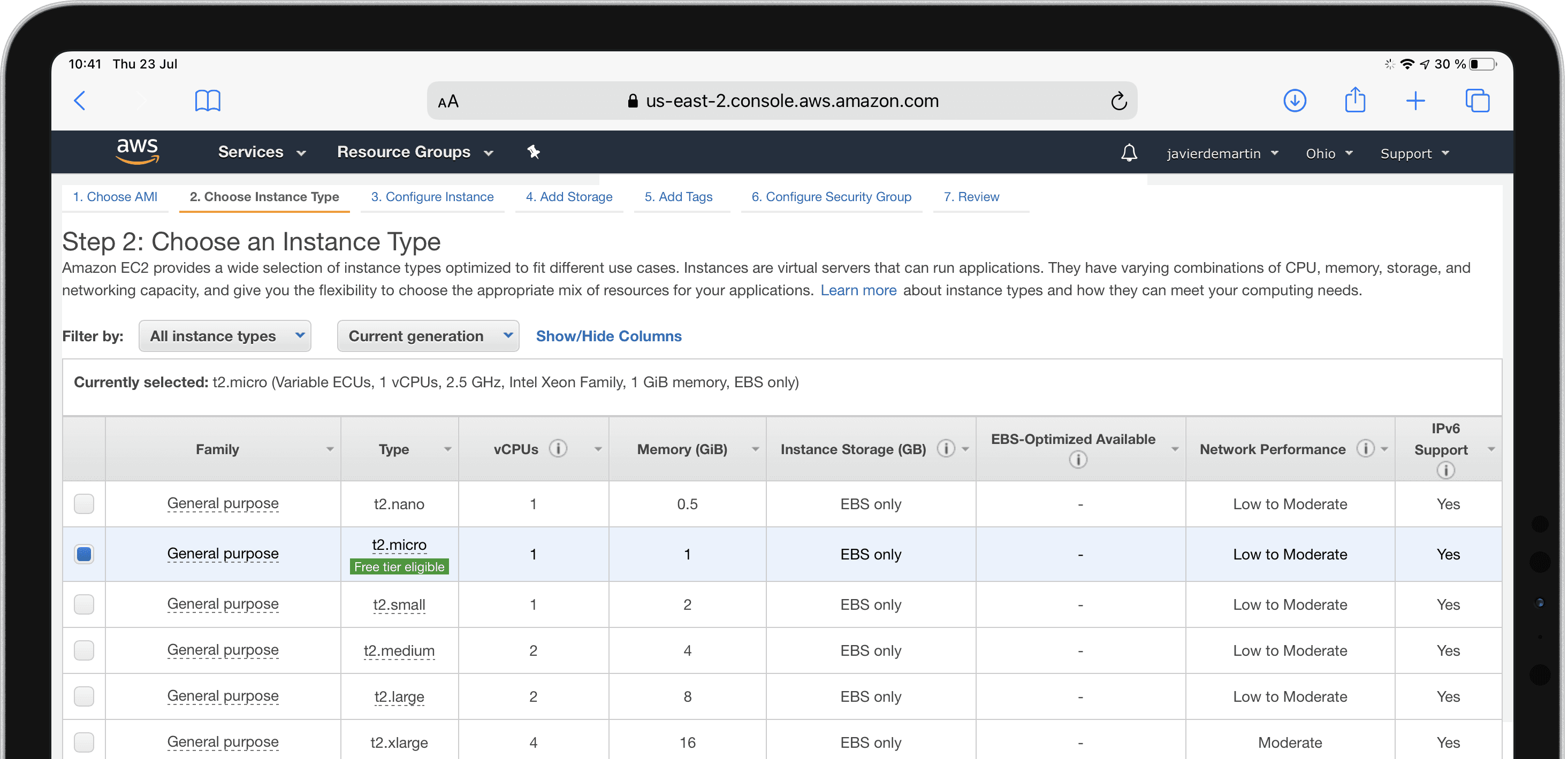
Task: Select the t2.large row checkbox
Action: [84, 696]
